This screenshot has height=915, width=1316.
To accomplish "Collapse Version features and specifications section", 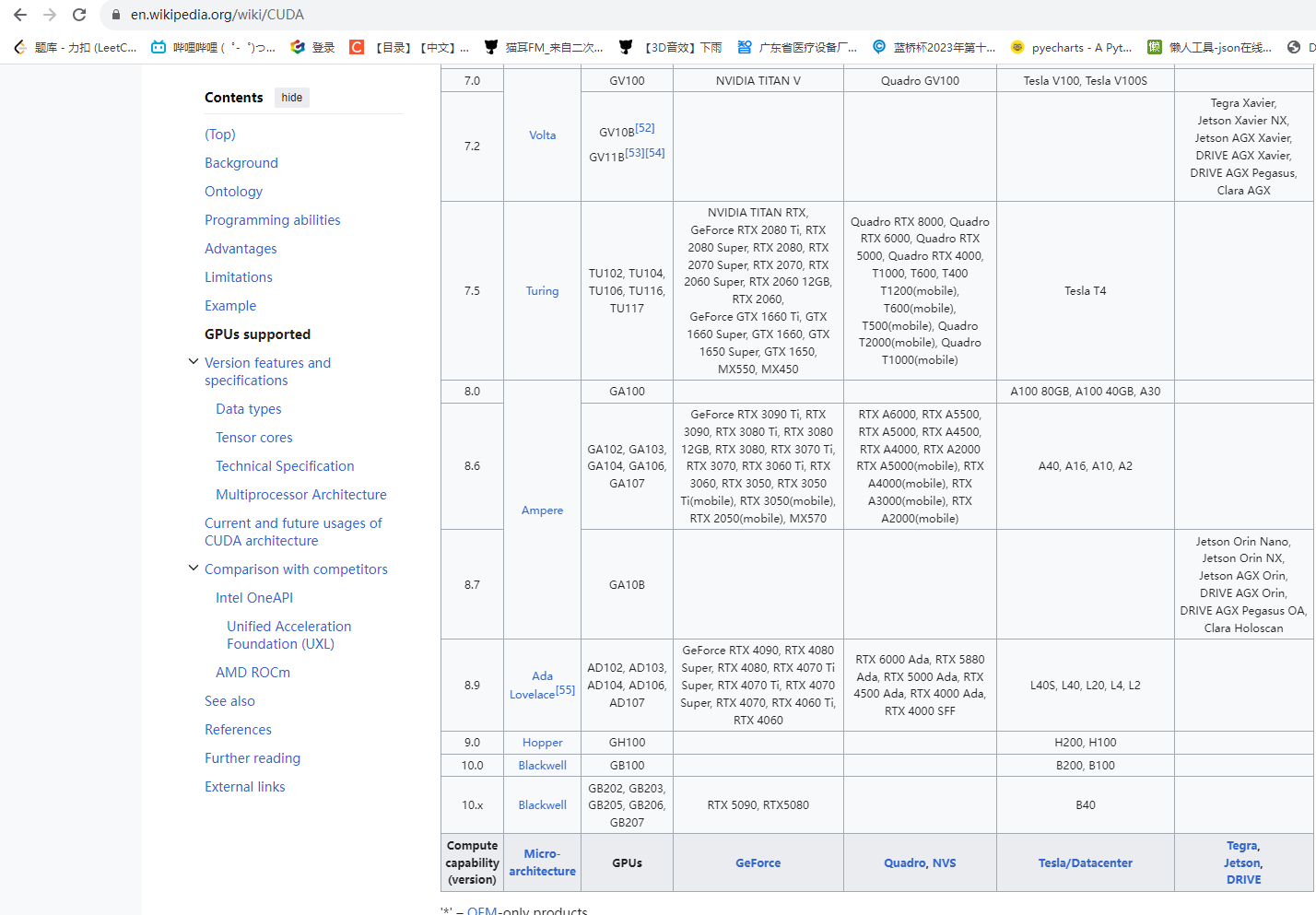I will (194, 362).
